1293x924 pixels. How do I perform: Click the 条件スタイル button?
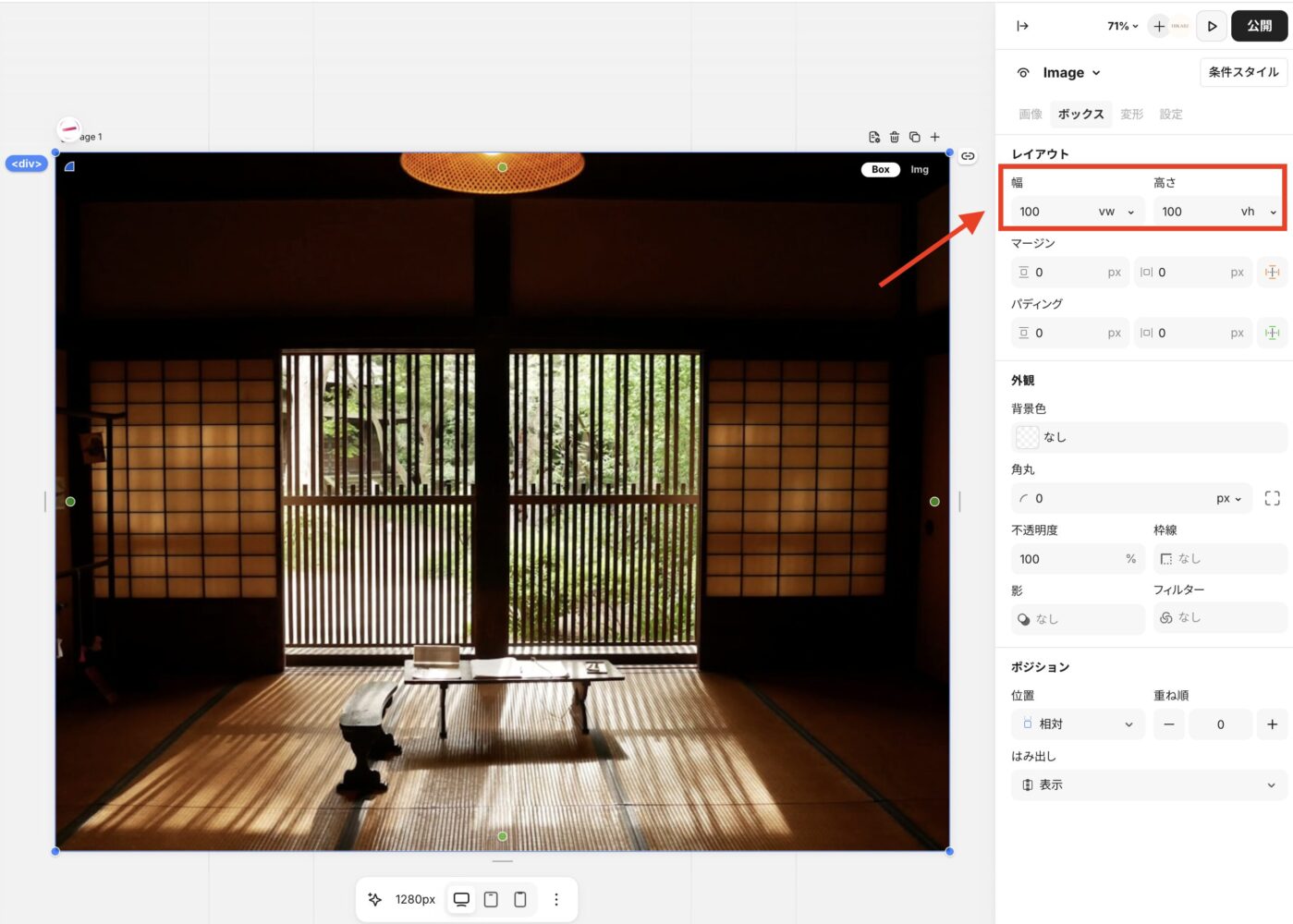coord(1243,72)
